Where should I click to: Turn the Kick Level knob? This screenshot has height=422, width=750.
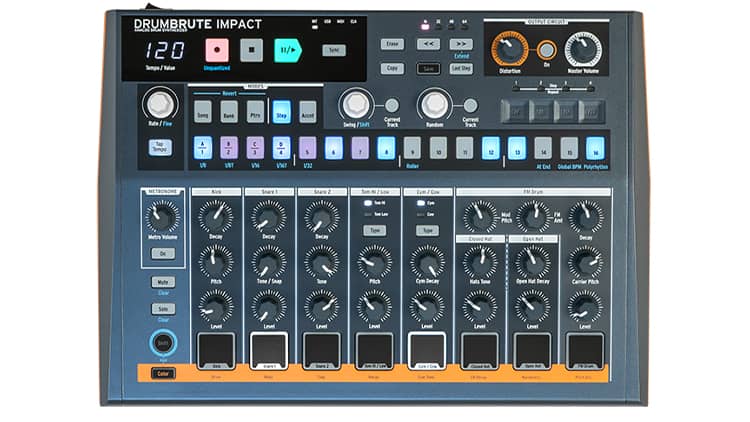pyautogui.click(x=216, y=307)
